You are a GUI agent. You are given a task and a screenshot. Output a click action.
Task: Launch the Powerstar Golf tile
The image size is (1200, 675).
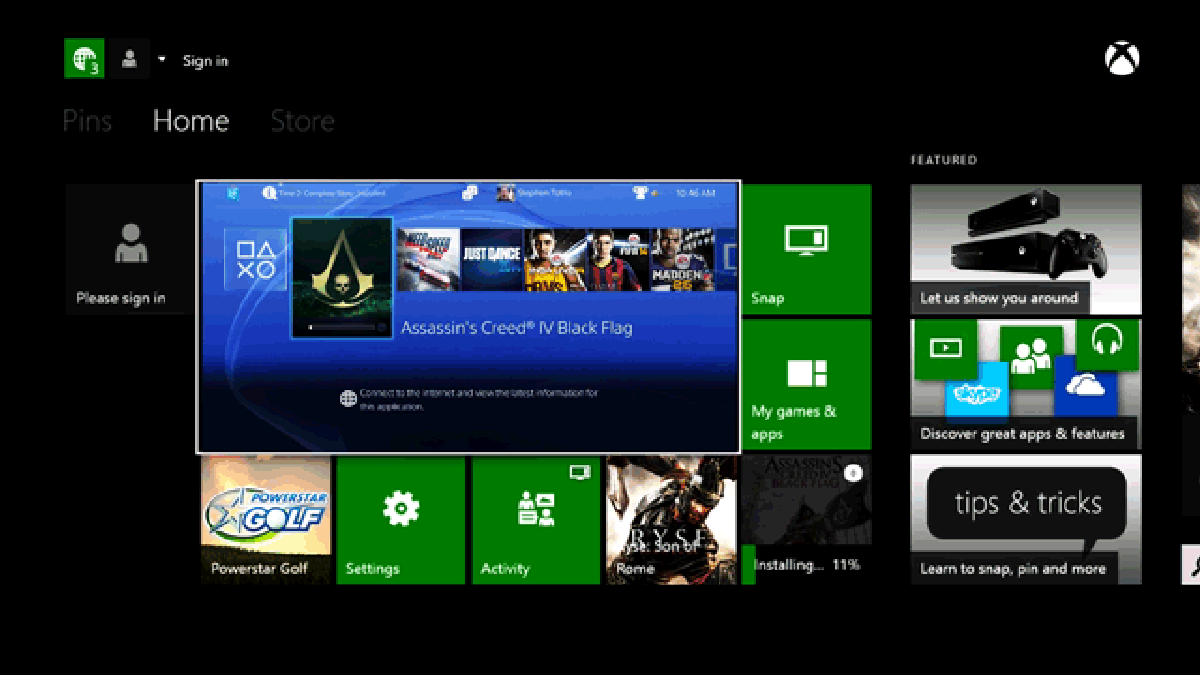266,520
